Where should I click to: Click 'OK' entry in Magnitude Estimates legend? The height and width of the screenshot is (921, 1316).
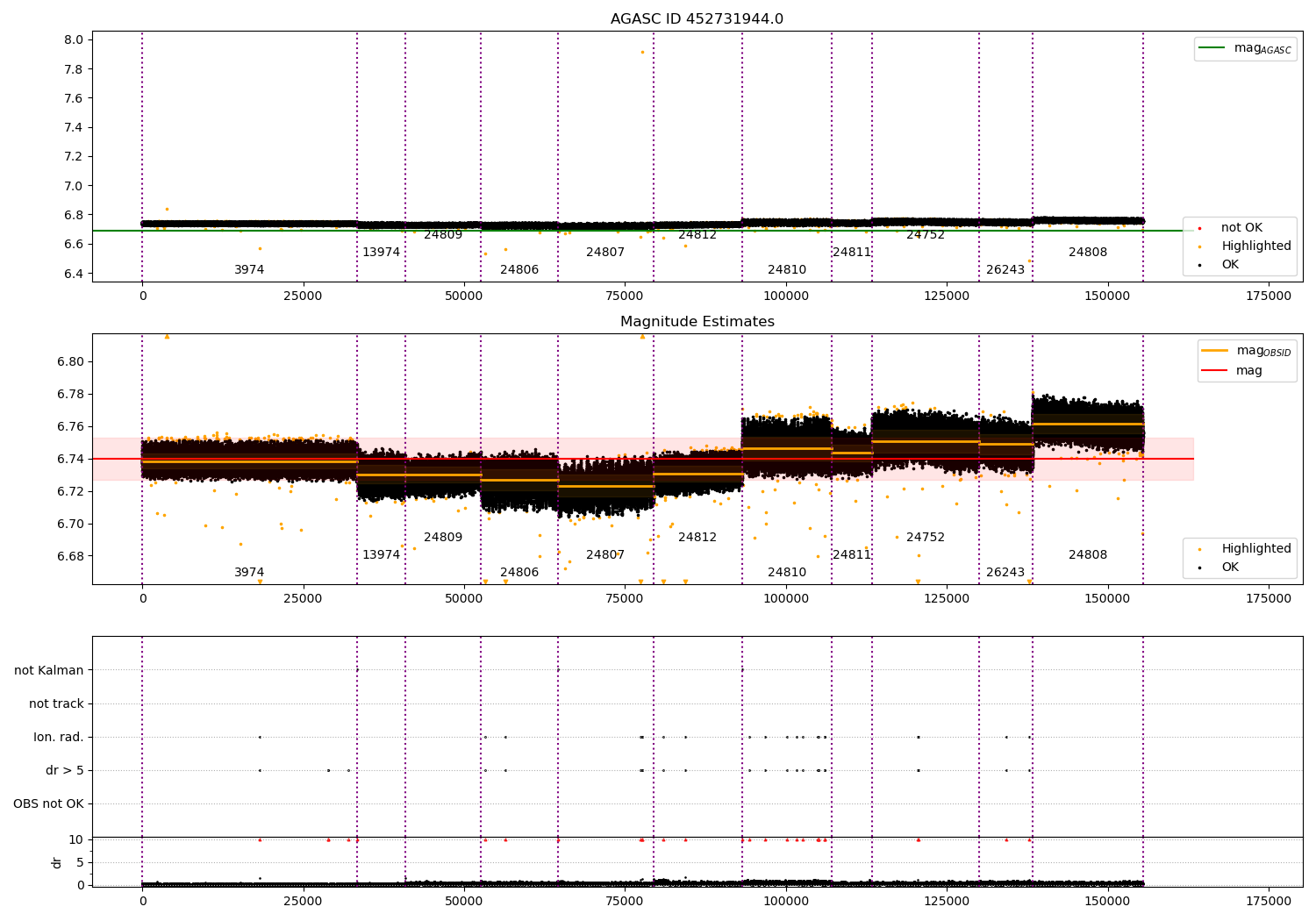[x=1230, y=567]
